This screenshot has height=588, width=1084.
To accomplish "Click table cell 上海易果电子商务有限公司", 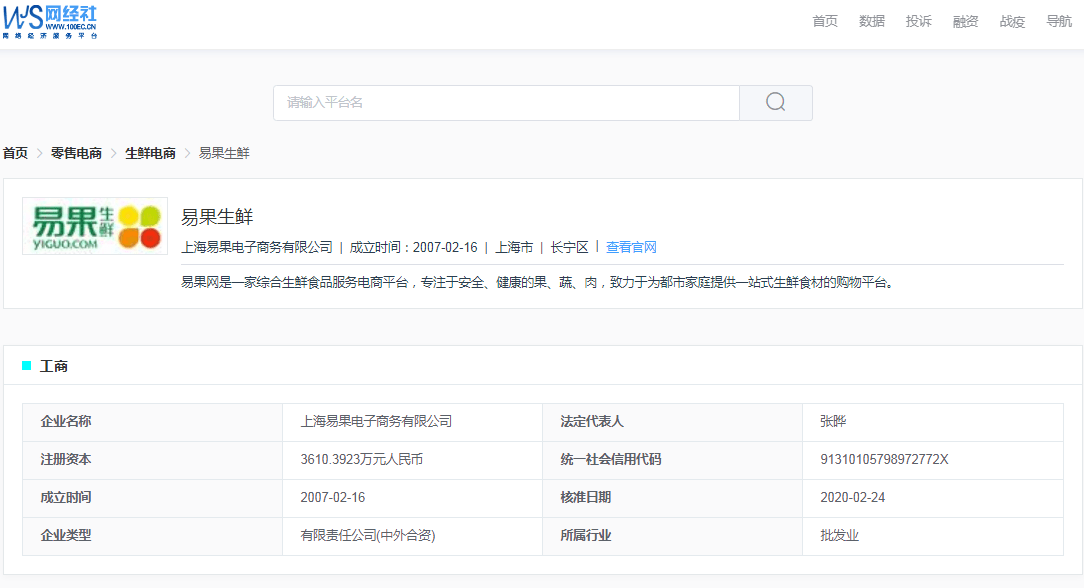I will pyautogui.click(x=412, y=421).
